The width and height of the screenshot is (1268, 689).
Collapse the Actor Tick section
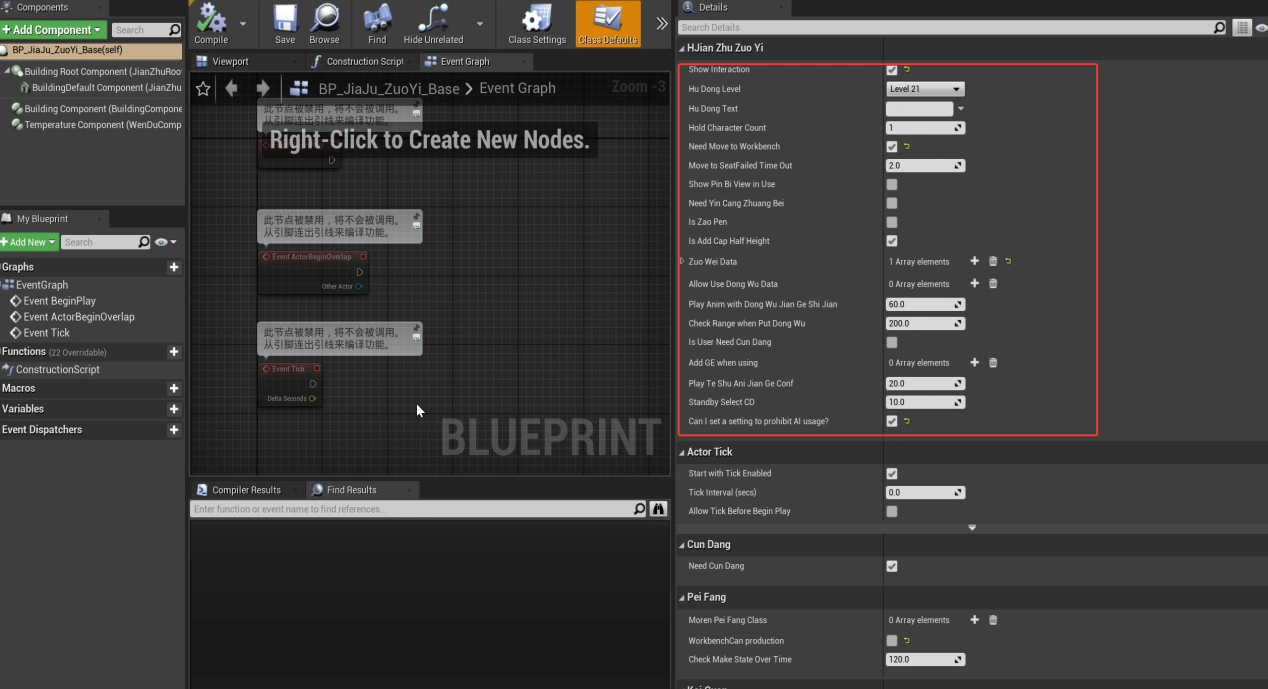(x=683, y=452)
